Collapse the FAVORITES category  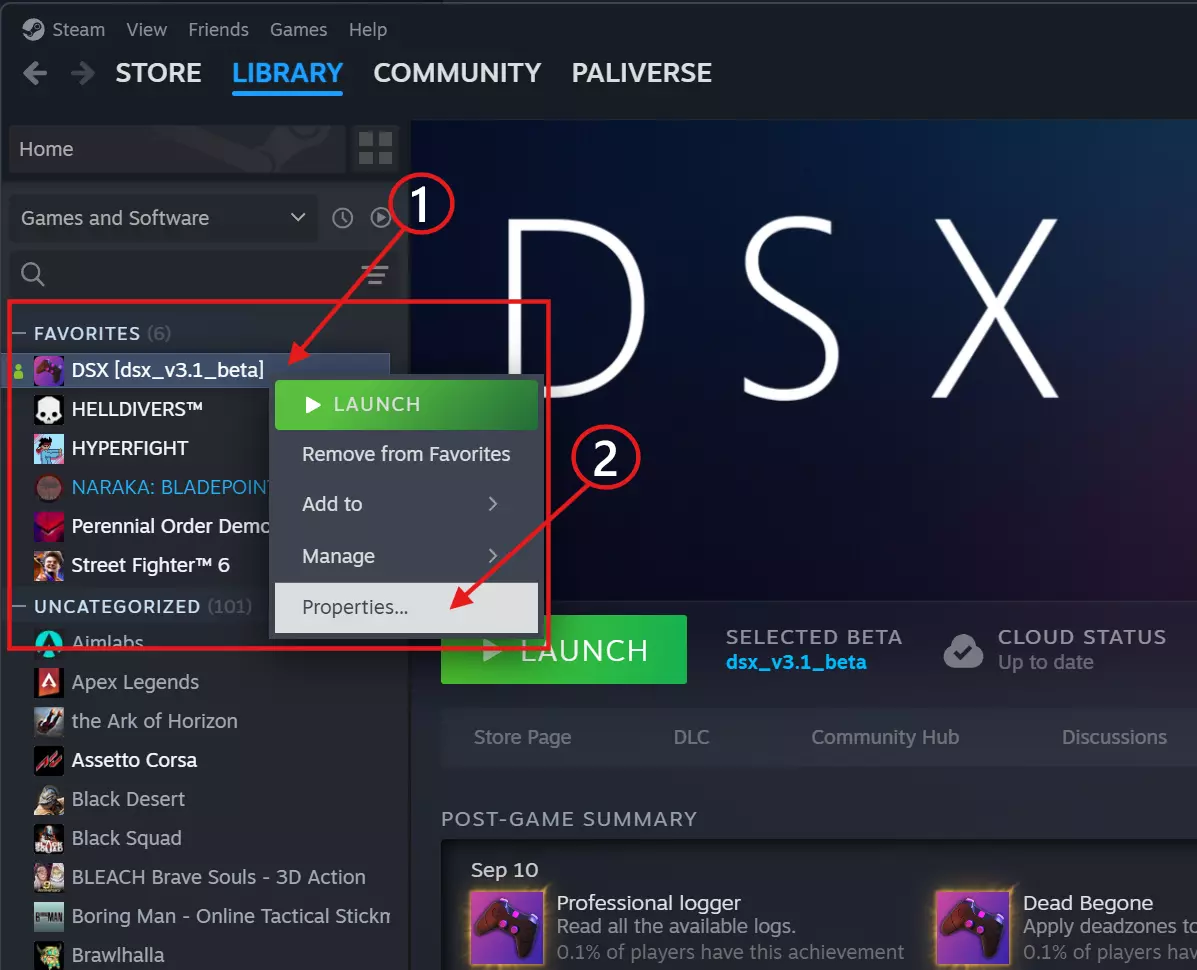(x=19, y=334)
